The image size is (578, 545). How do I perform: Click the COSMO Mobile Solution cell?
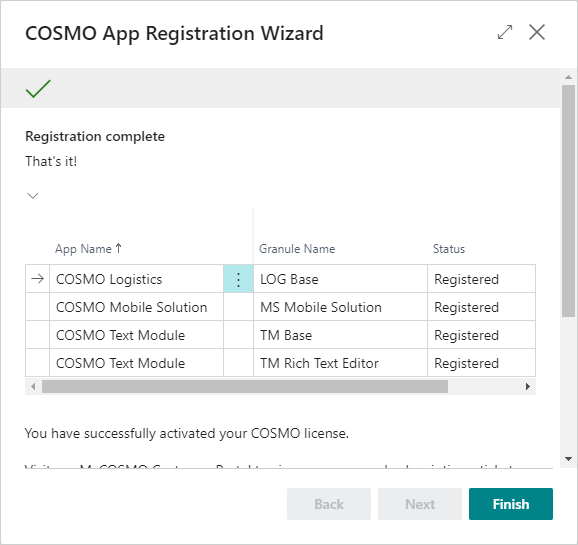click(136, 307)
